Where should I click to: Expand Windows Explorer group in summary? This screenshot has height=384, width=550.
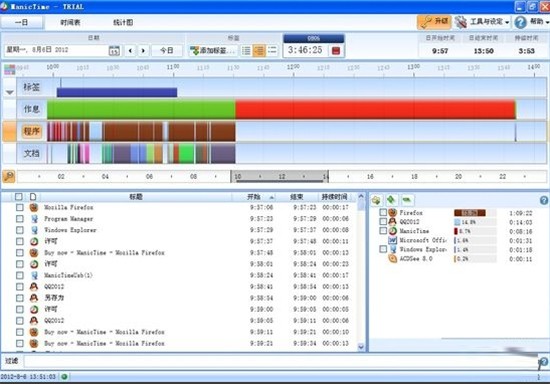(x=383, y=249)
